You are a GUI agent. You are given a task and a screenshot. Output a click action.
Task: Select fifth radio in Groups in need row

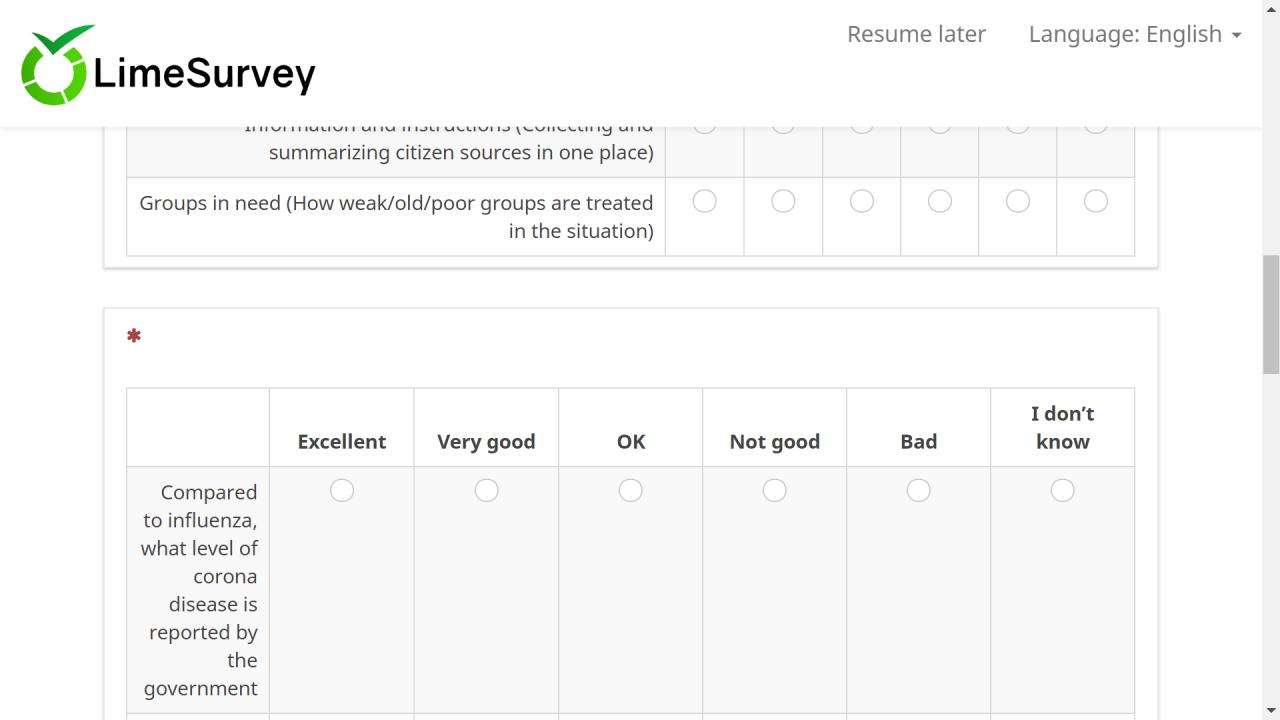click(x=1017, y=201)
